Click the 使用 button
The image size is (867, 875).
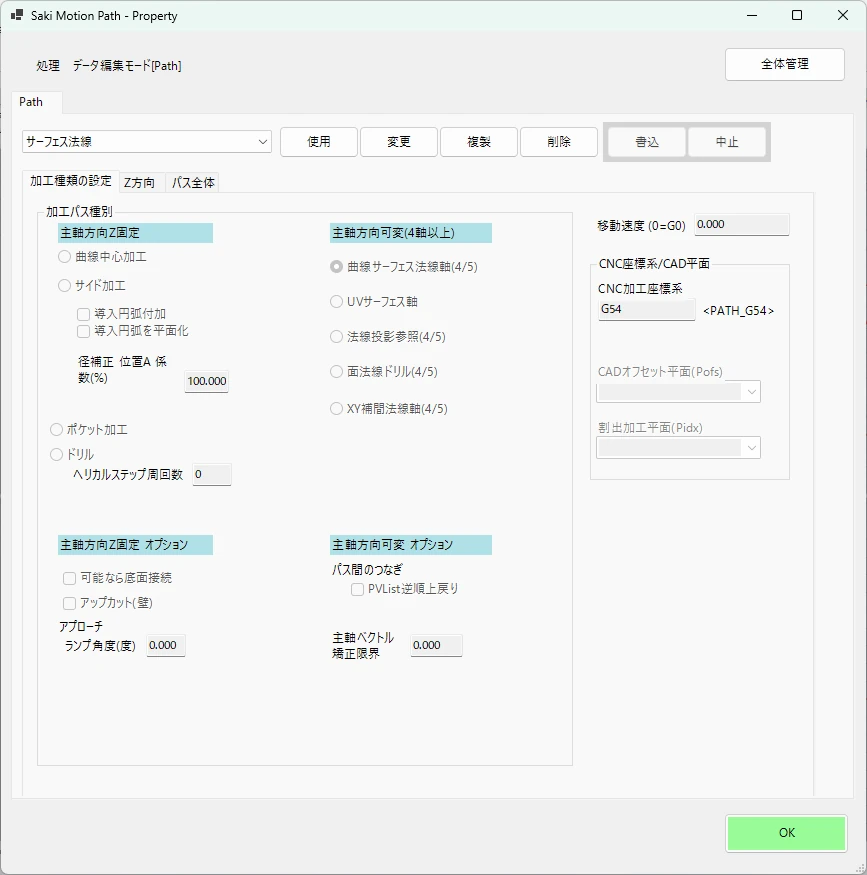pos(319,142)
